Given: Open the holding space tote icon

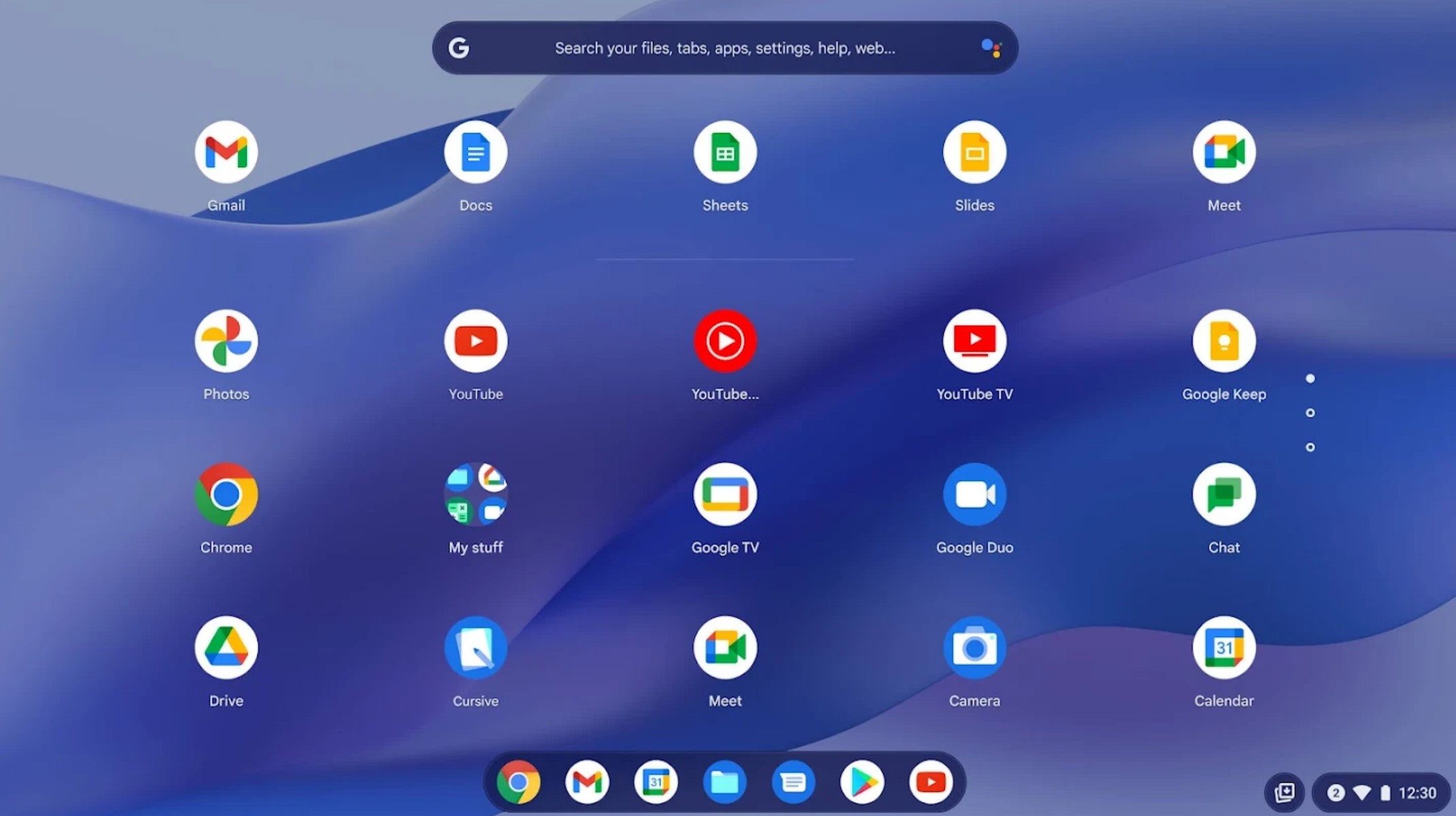Looking at the screenshot, I should click(1284, 793).
